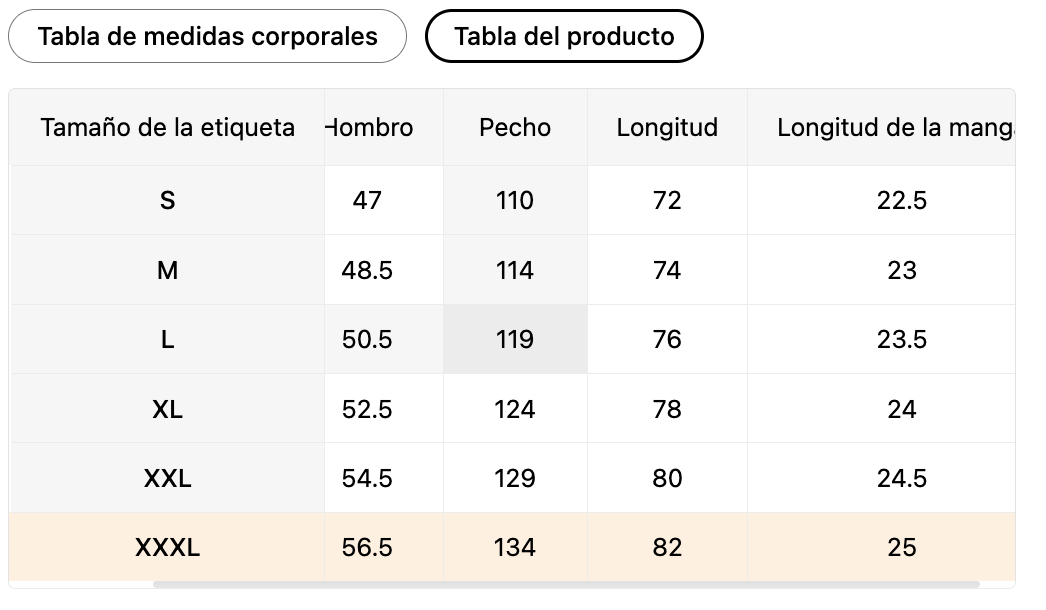Click the Longitud column header
This screenshot has width=1046, height=610.
(667, 128)
